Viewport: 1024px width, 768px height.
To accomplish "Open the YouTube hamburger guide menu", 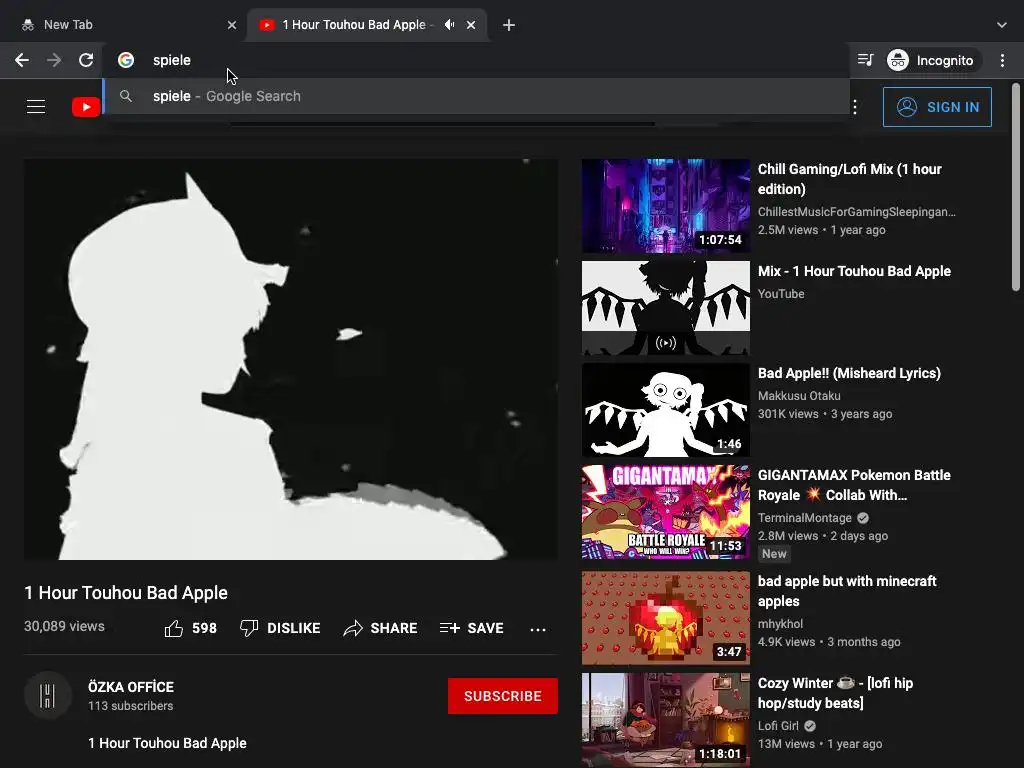I will coord(36,106).
